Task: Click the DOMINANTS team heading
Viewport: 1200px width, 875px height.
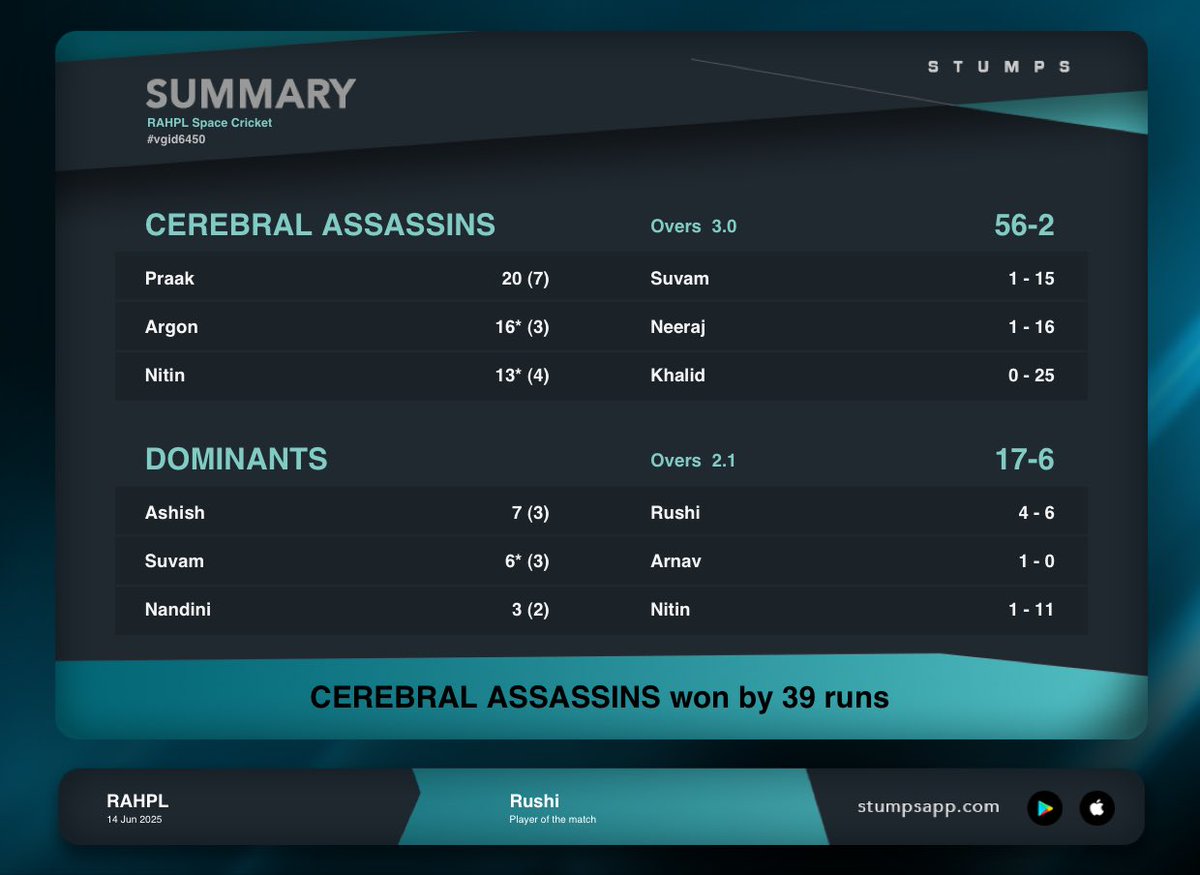Action: [236, 459]
